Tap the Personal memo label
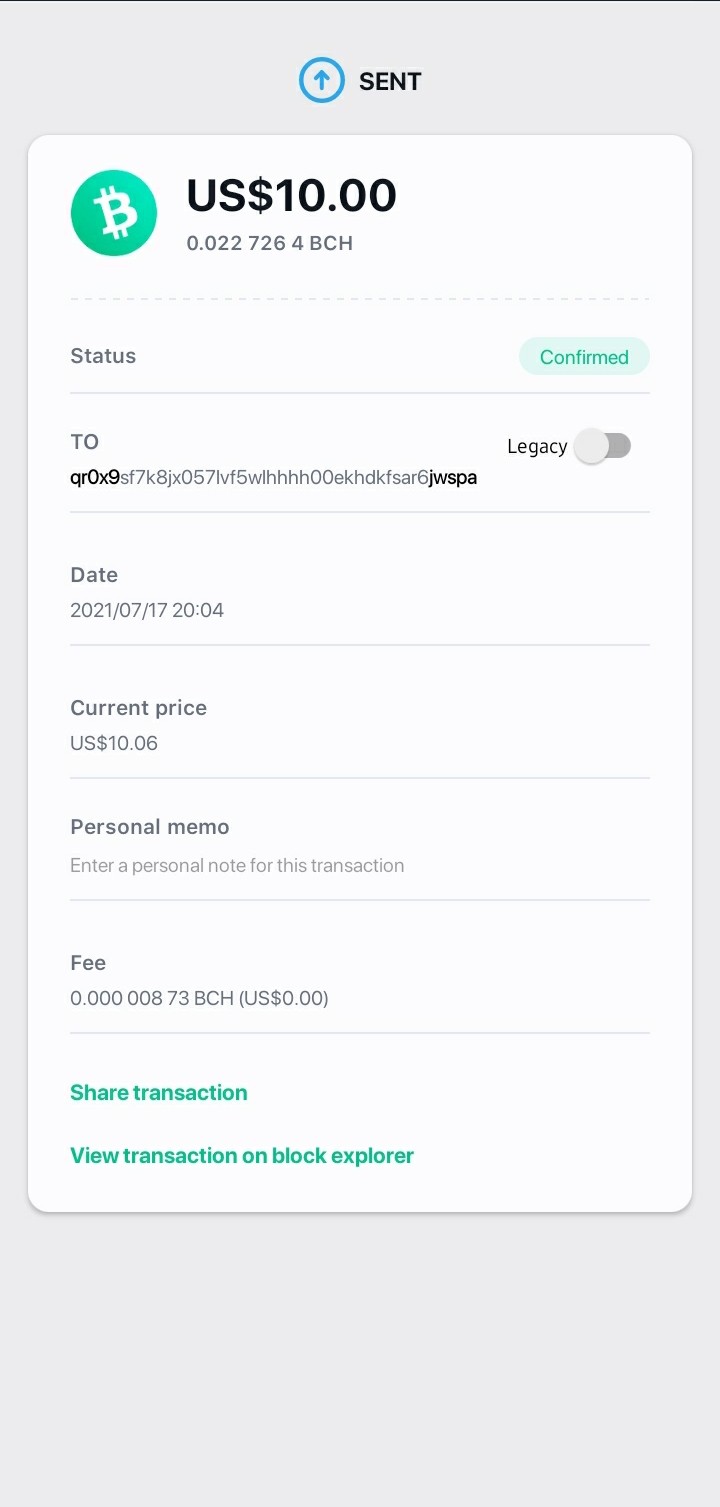Image resolution: width=720 pixels, height=1507 pixels. pos(150,827)
